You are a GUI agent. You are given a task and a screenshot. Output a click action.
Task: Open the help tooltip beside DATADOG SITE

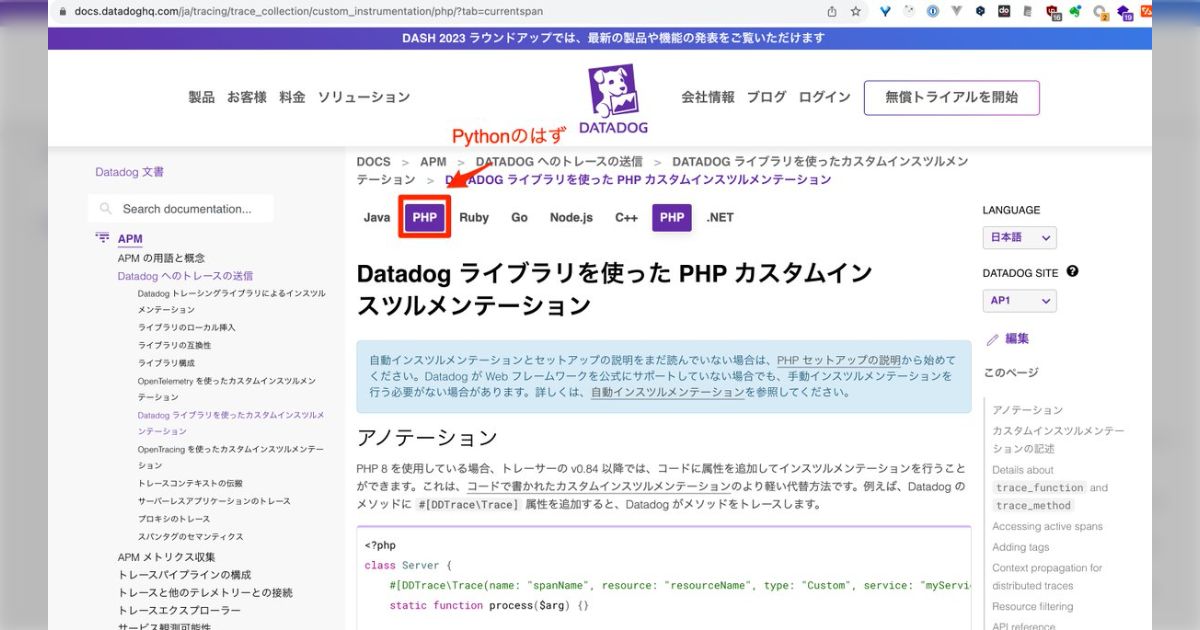point(1074,272)
